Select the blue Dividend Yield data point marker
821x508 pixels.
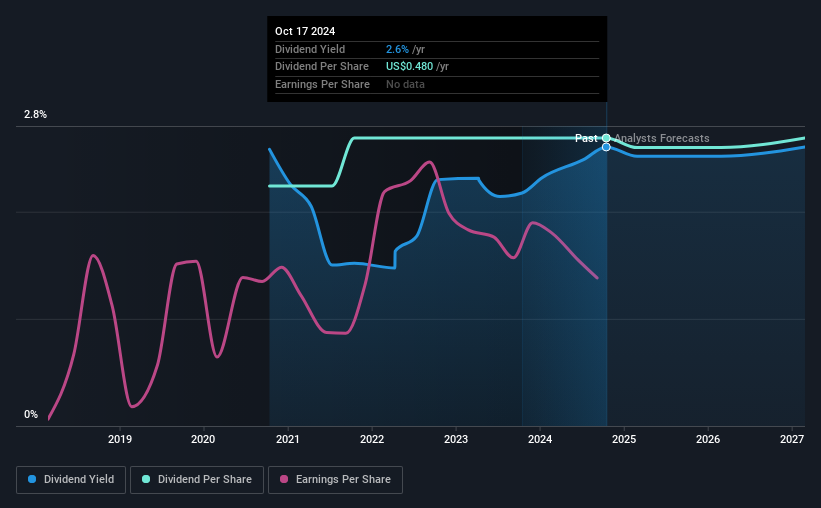(606, 147)
